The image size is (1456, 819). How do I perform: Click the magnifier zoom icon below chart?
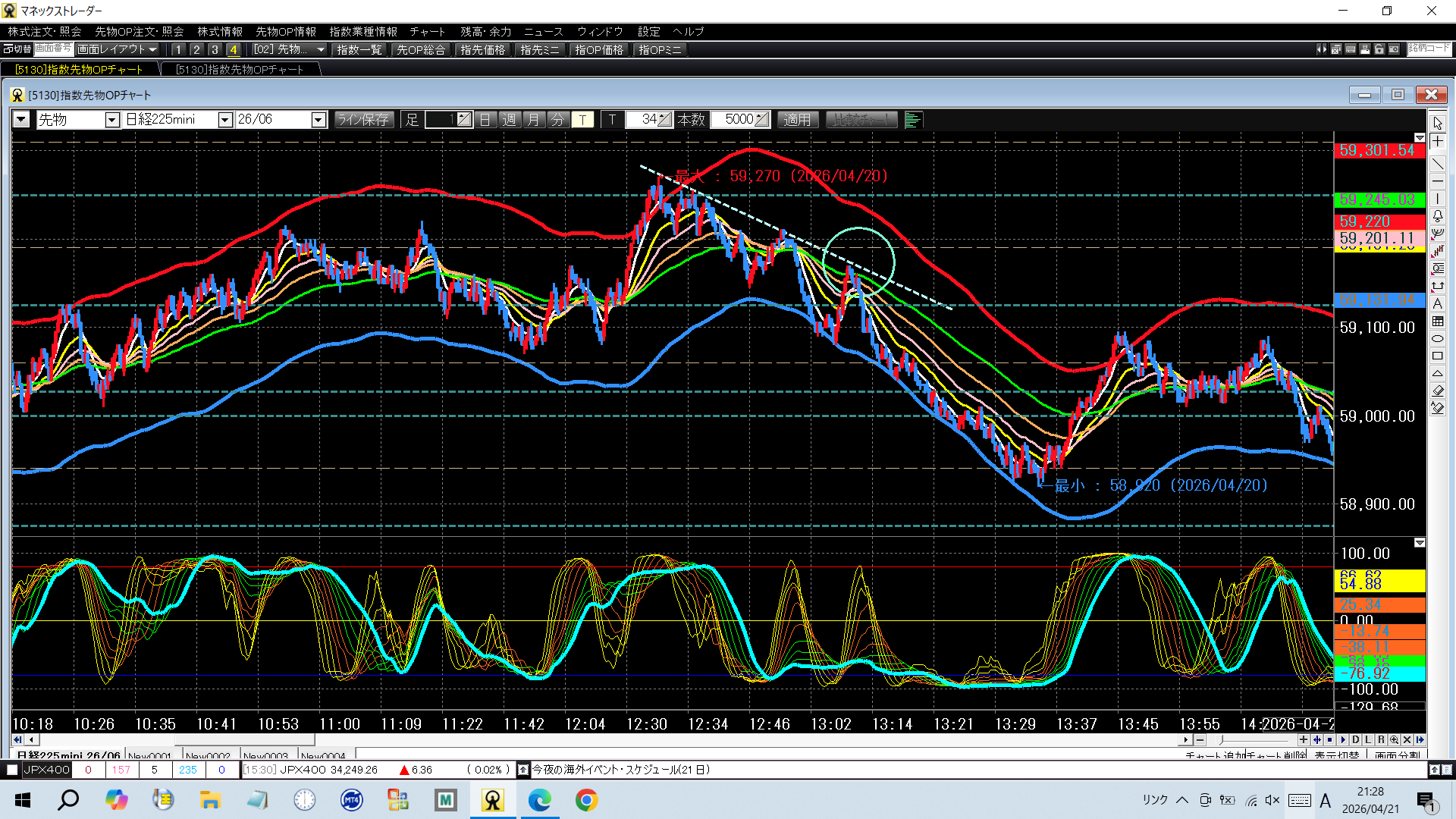pyautogui.click(x=1394, y=739)
